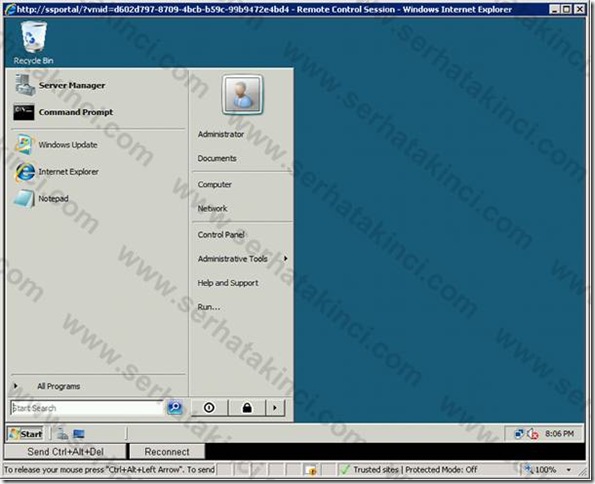Click the network tray icon
Viewport: 595px width, 484px height.
point(518,434)
